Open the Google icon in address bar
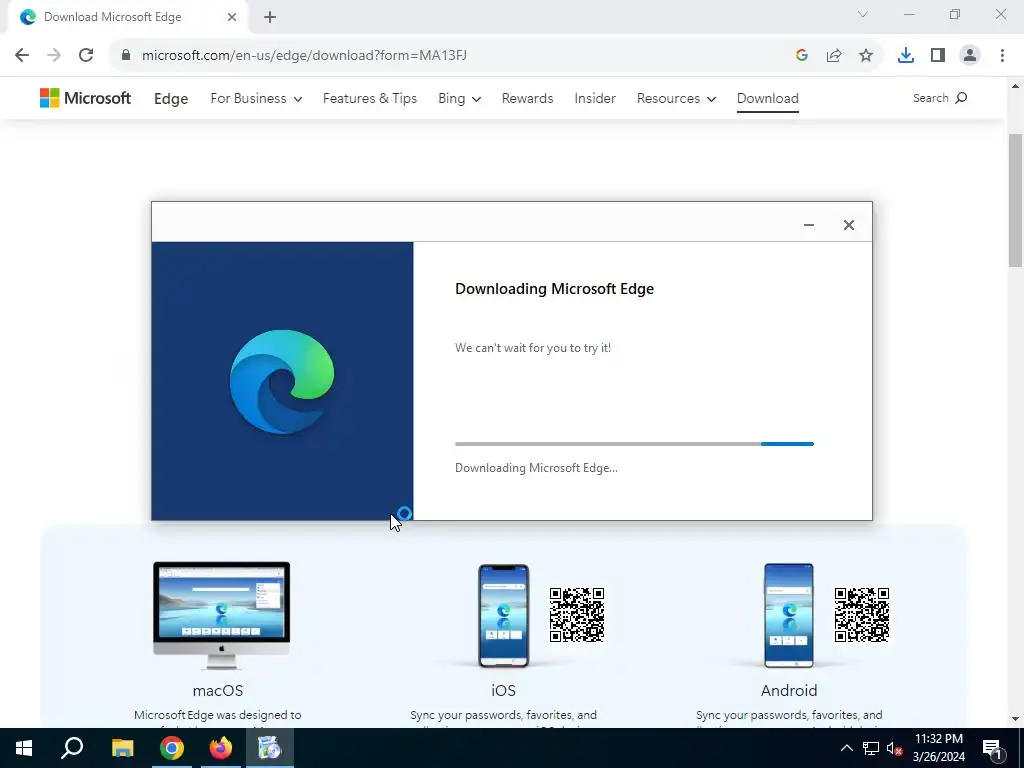Screen dimensions: 1024x768 point(802,56)
